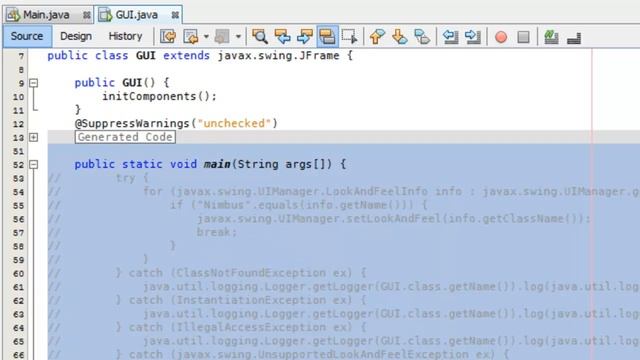Jump to last edit location icon
This screenshot has height=360, width=640.
tap(168, 37)
